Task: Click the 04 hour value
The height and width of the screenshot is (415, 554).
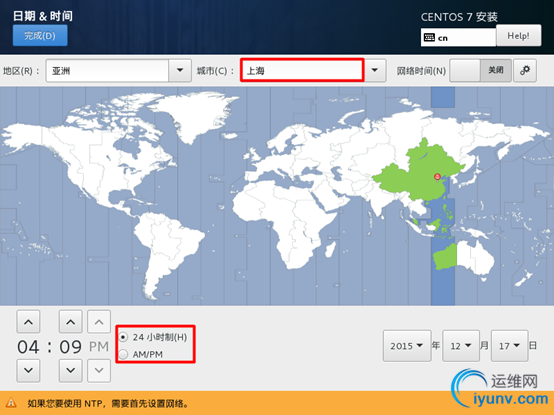Action: point(28,346)
